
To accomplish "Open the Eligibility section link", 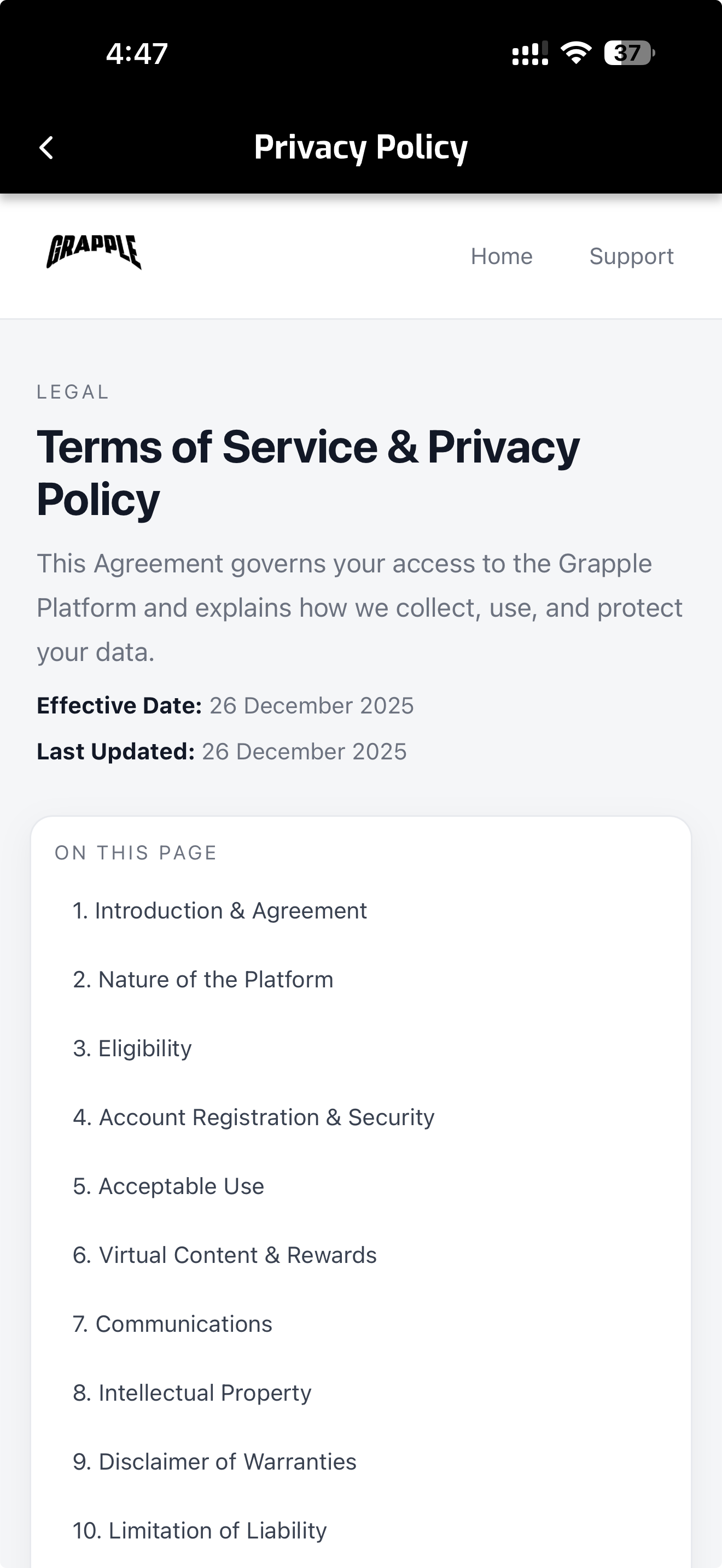I will point(132,1048).
